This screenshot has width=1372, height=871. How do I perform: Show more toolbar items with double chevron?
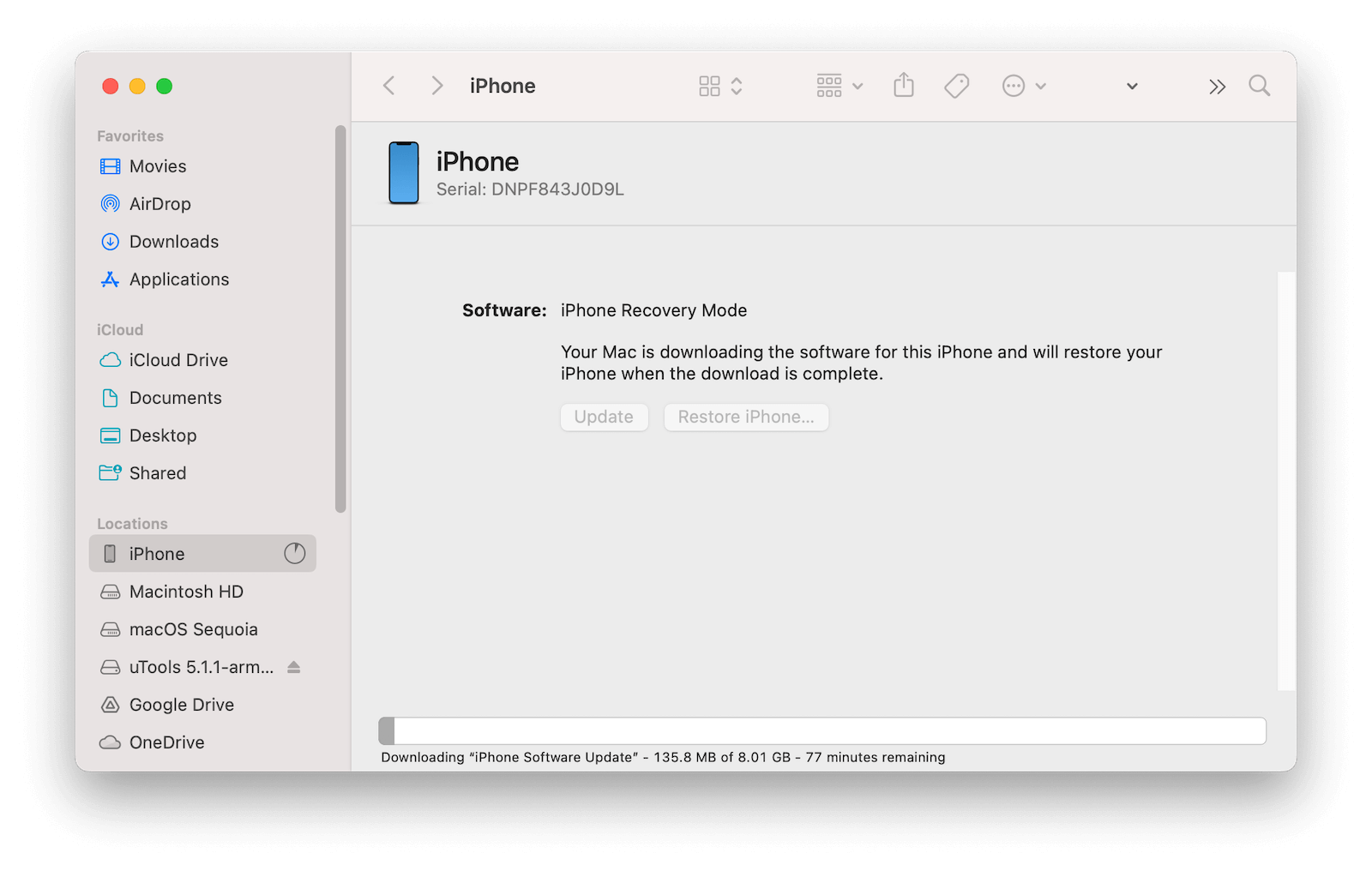[x=1218, y=87]
